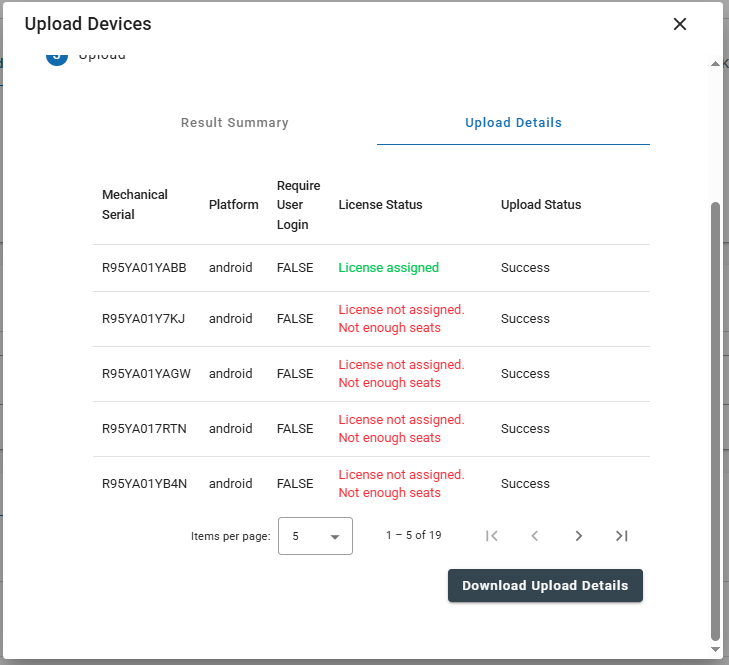Image resolution: width=729 pixels, height=665 pixels.
Task: Click the 1 – 5 of 19 range label
Action: coord(414,535)
